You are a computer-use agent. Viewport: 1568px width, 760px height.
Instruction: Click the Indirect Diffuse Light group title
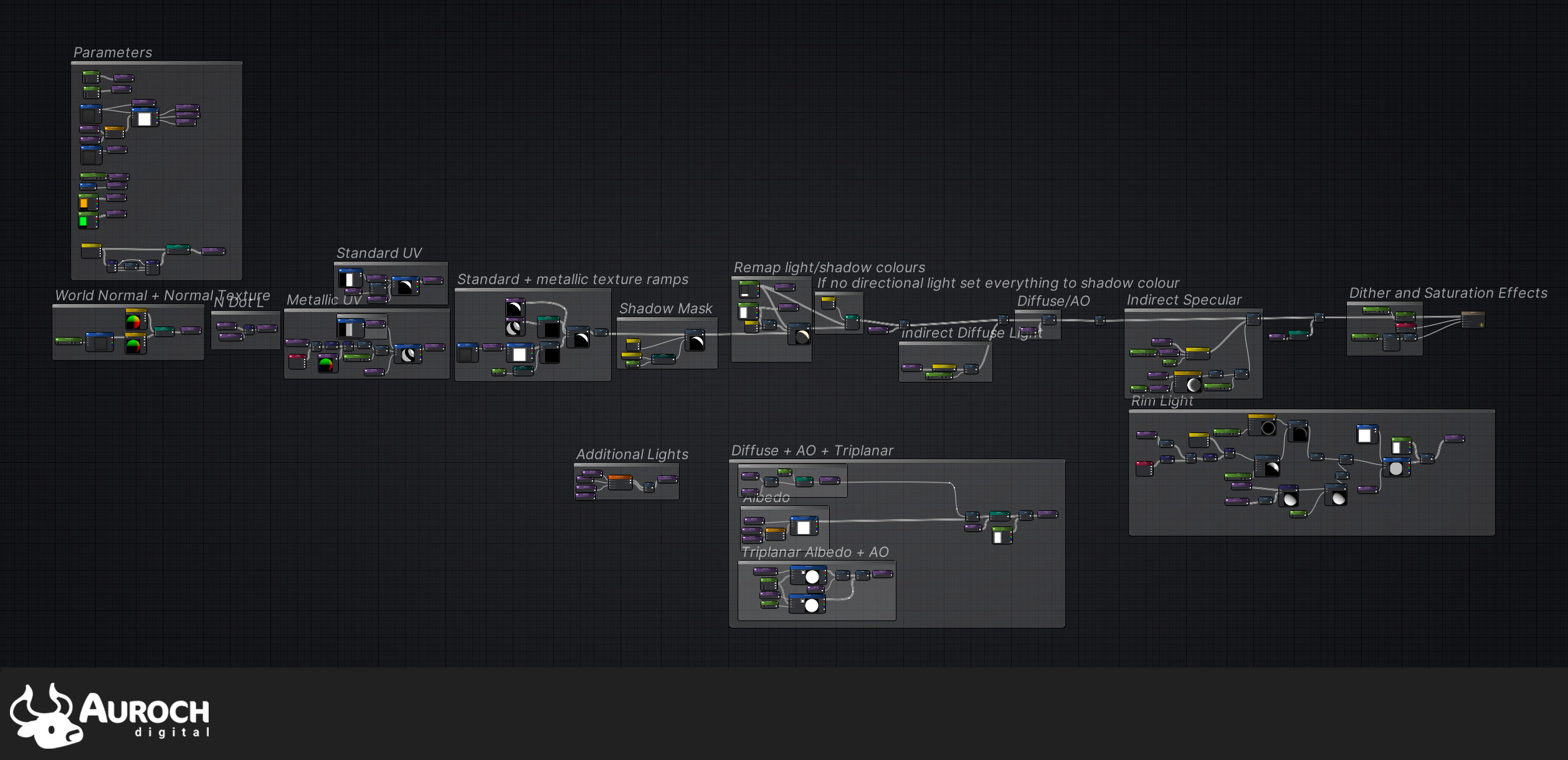[x=972, y=333]
